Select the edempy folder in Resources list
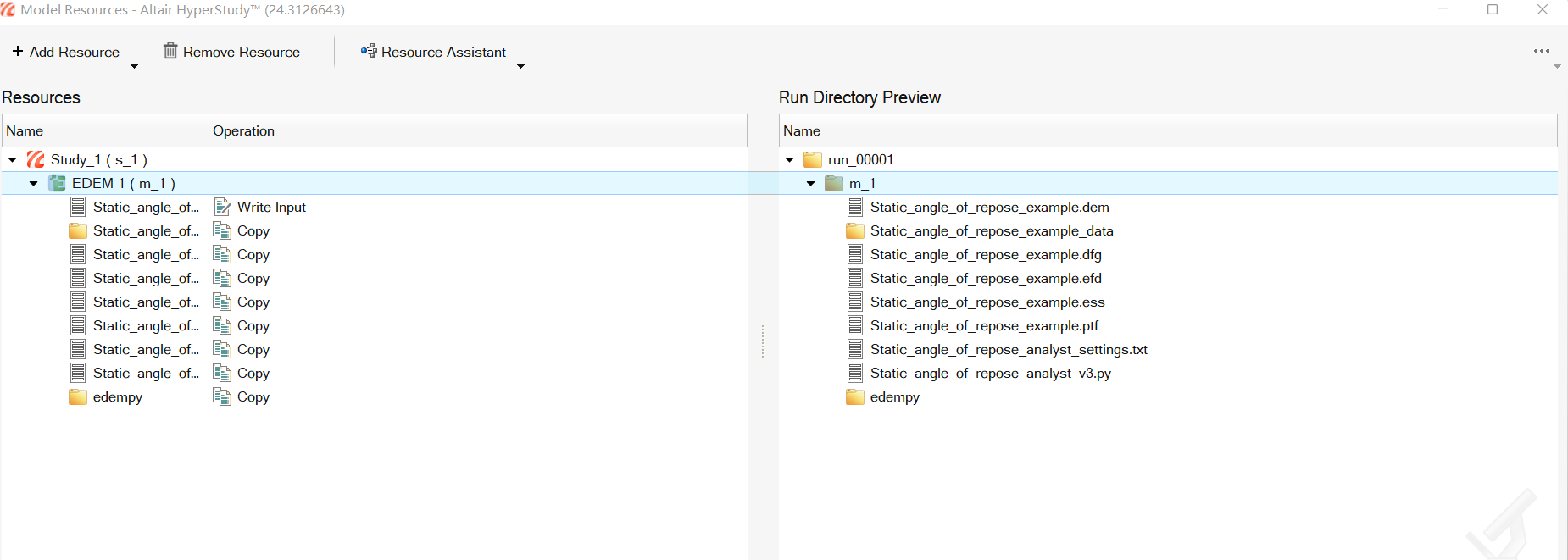Viewport: 1568px width, 560px height. click(106, 396)
